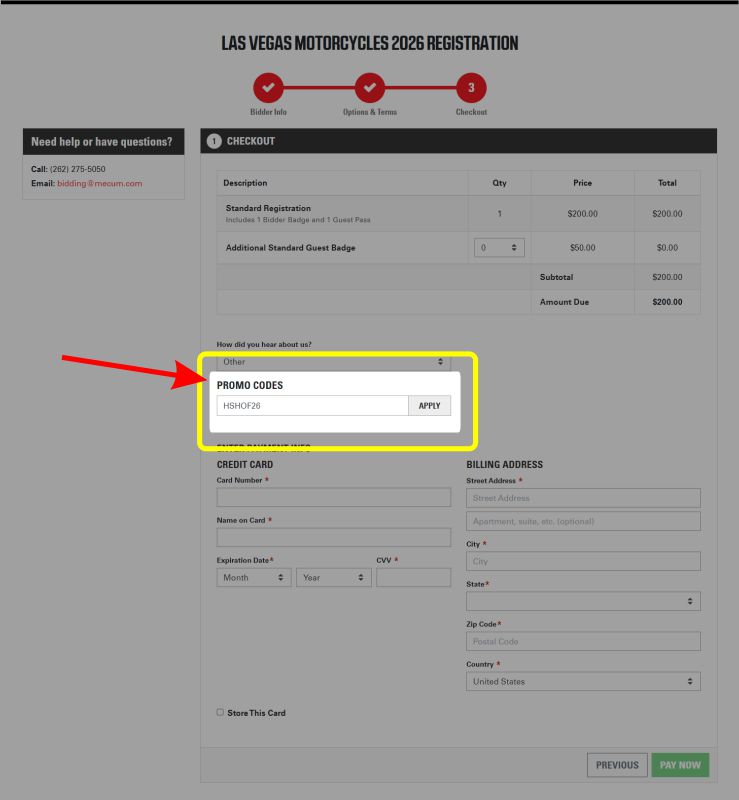Open the State dropdown
739x800 pixels.
click(583, 601)
